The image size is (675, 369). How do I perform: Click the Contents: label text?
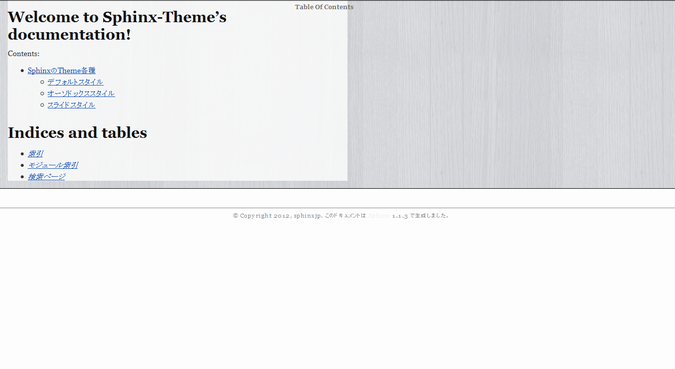(24, 54)
